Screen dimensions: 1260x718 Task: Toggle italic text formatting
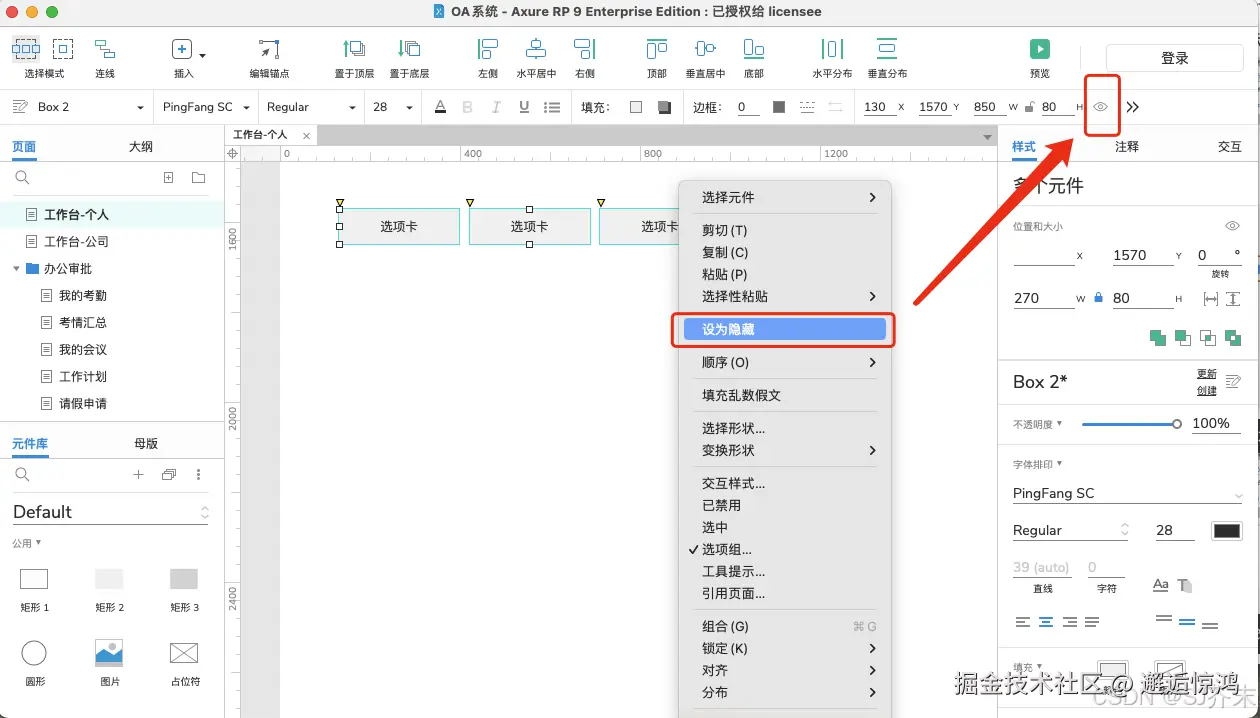click(495, 107)
